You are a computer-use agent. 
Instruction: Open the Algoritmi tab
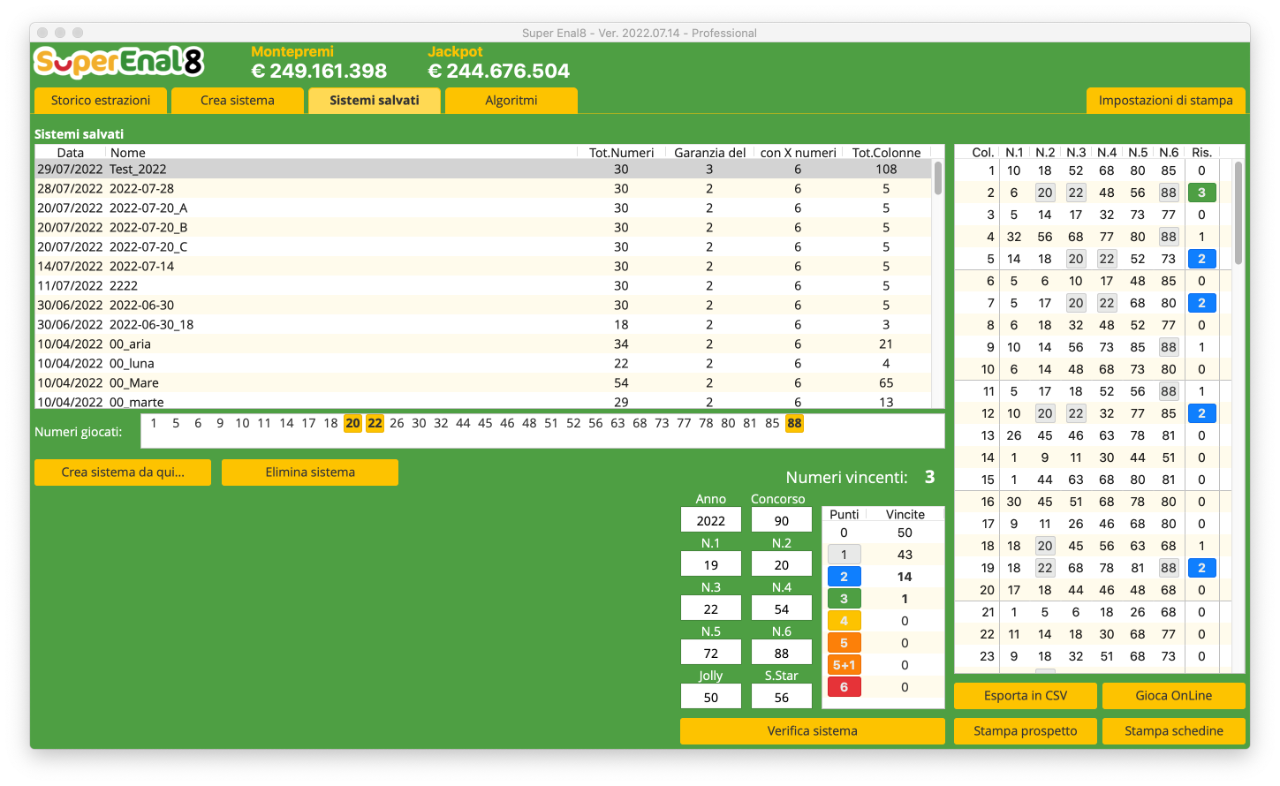point(511,100)
